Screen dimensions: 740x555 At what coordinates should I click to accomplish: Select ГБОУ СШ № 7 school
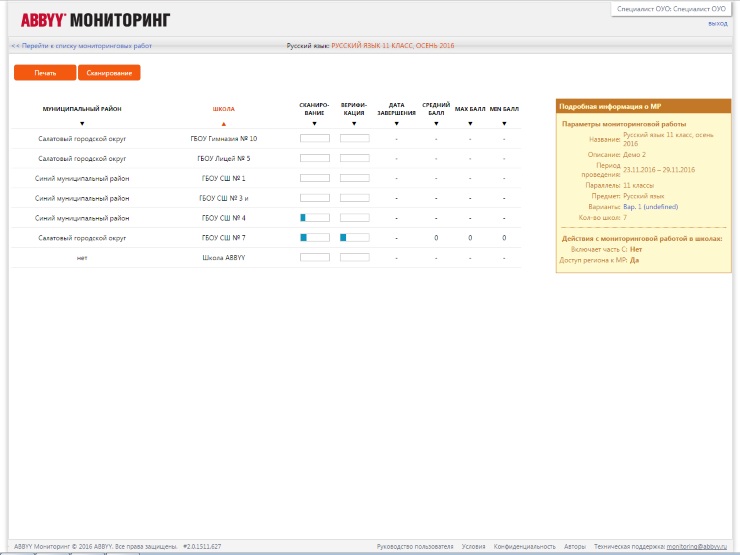point(224,238)
